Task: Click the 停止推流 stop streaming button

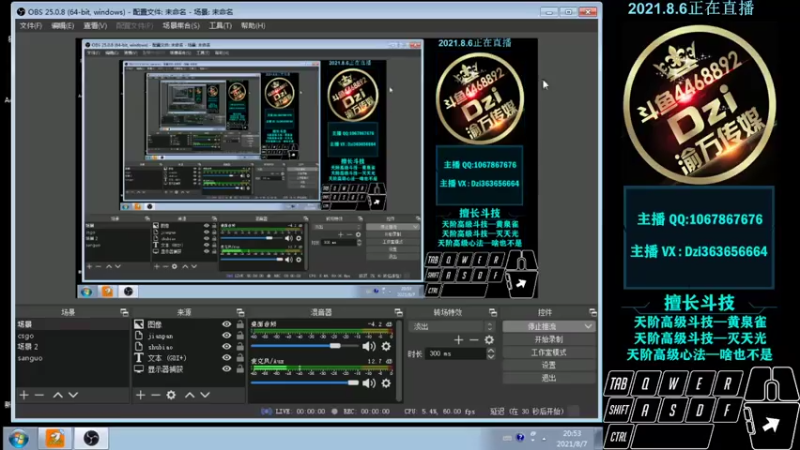Action: (x=542, y=327)
